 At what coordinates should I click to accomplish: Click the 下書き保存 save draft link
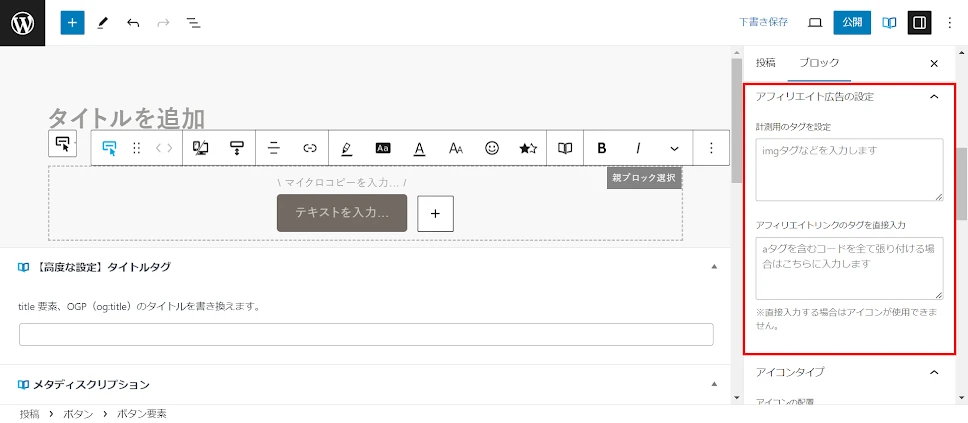pos(763,22)
